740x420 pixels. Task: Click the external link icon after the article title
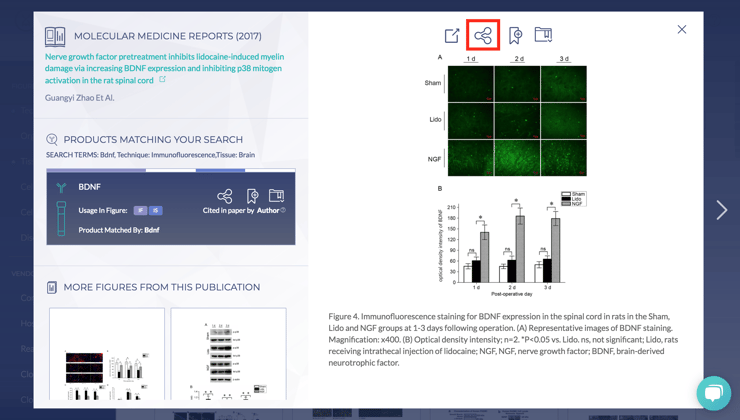point(162,79)
